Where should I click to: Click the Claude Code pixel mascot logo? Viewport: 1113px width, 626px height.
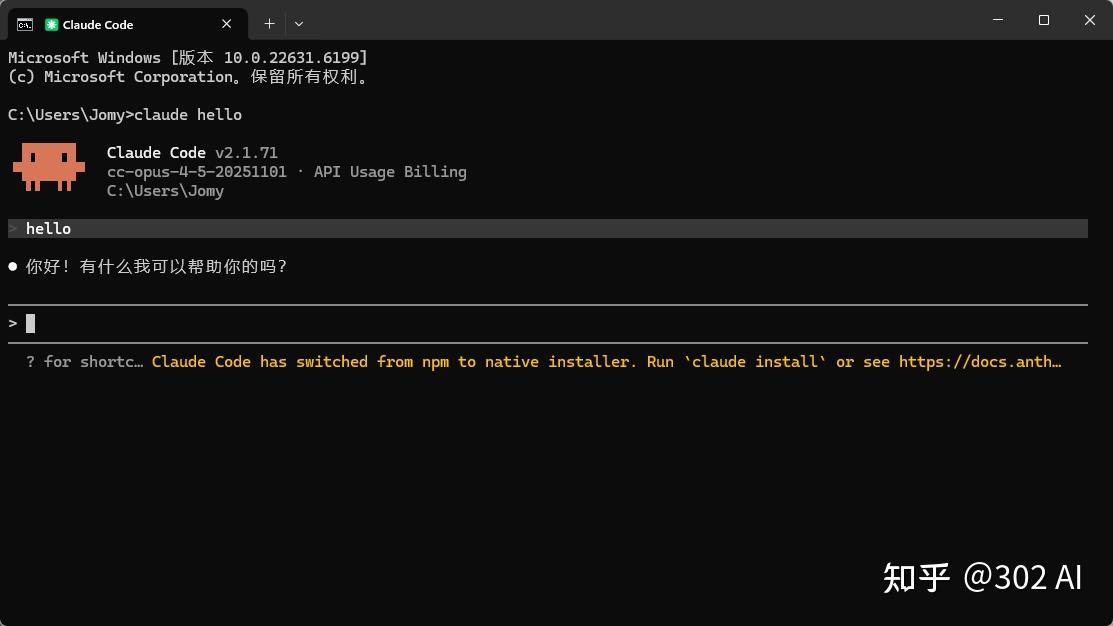pos(48,166)
